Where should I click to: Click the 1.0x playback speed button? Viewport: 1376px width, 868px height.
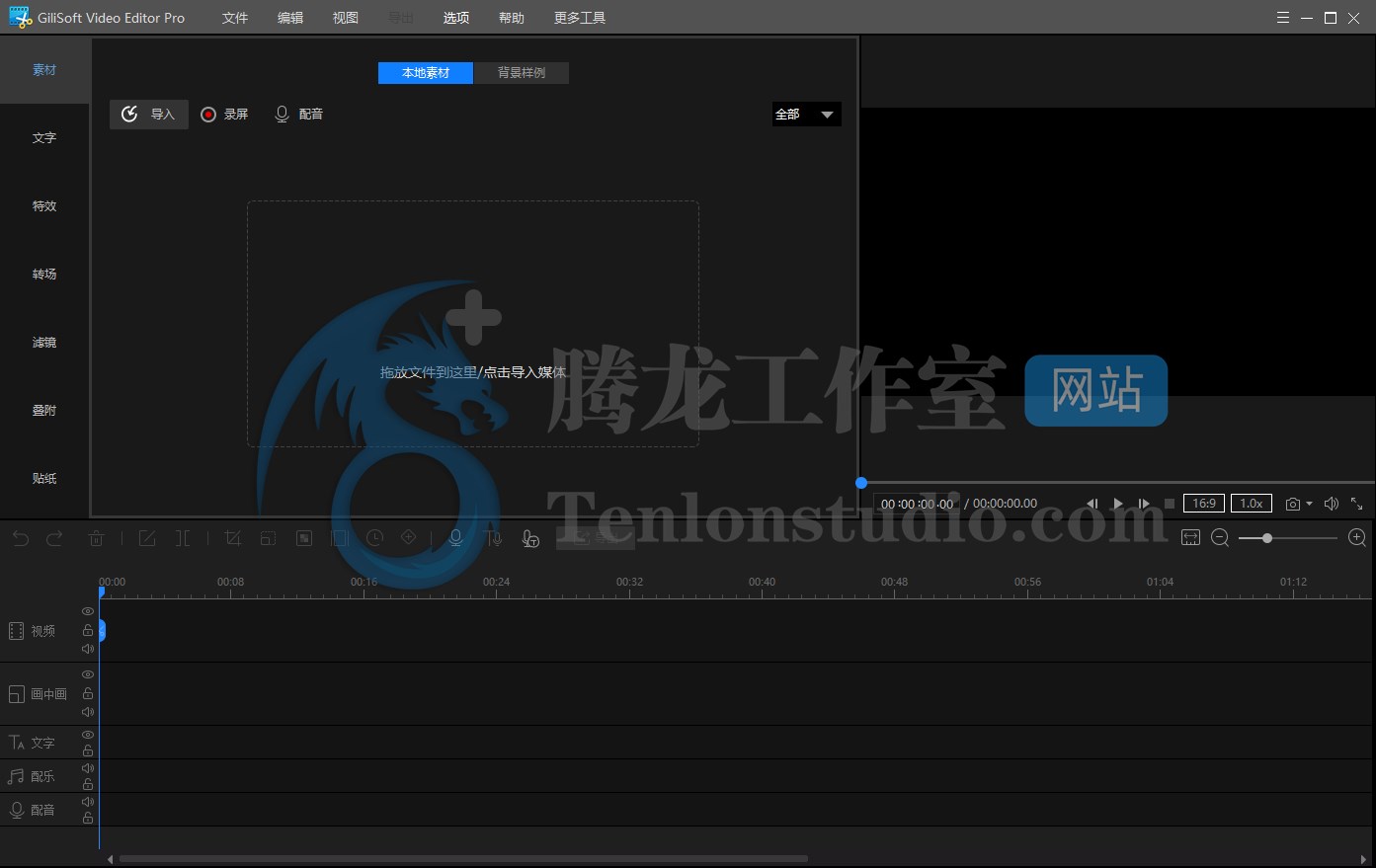click(1252, 504)
